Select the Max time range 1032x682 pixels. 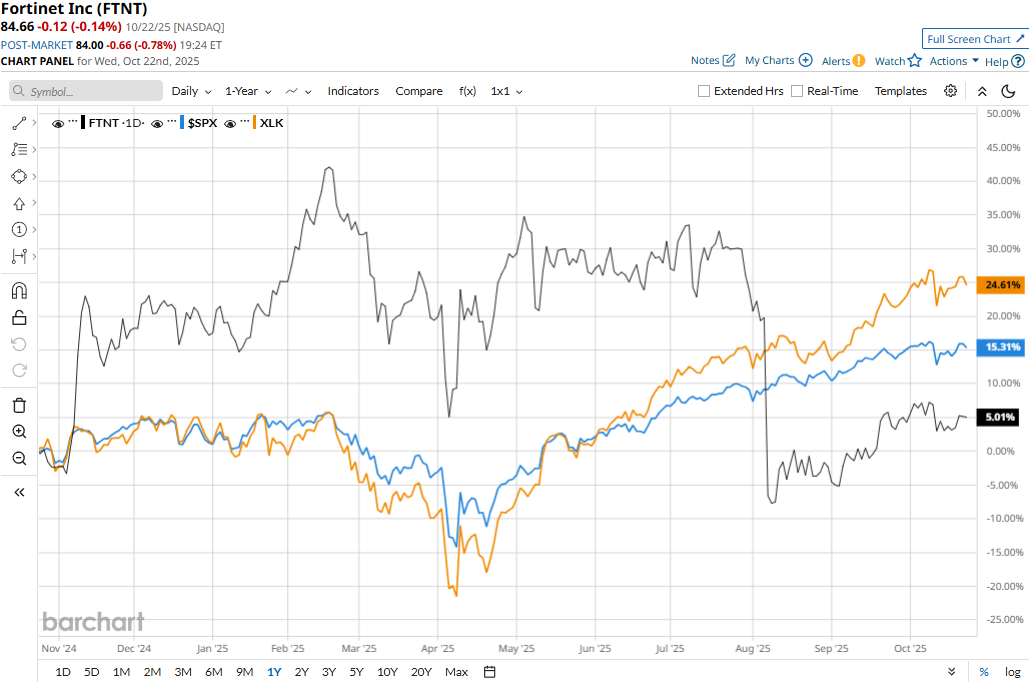point(456,671)
